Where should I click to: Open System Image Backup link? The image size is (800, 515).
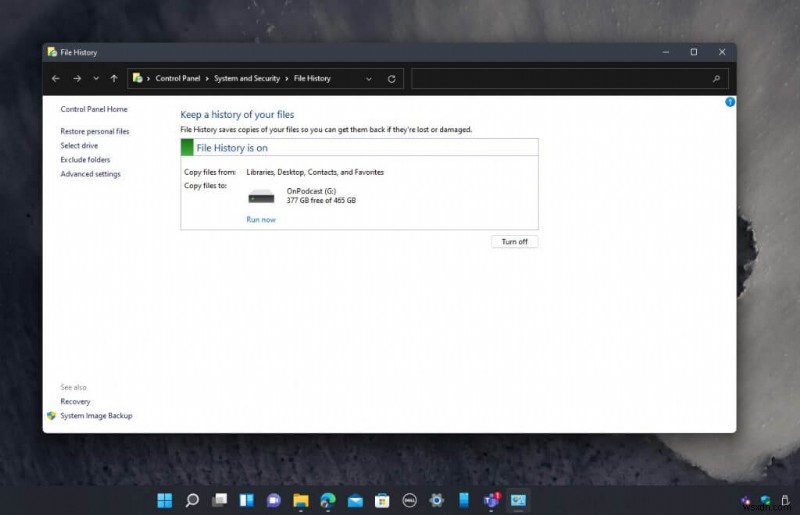click(x=96, y=416)
